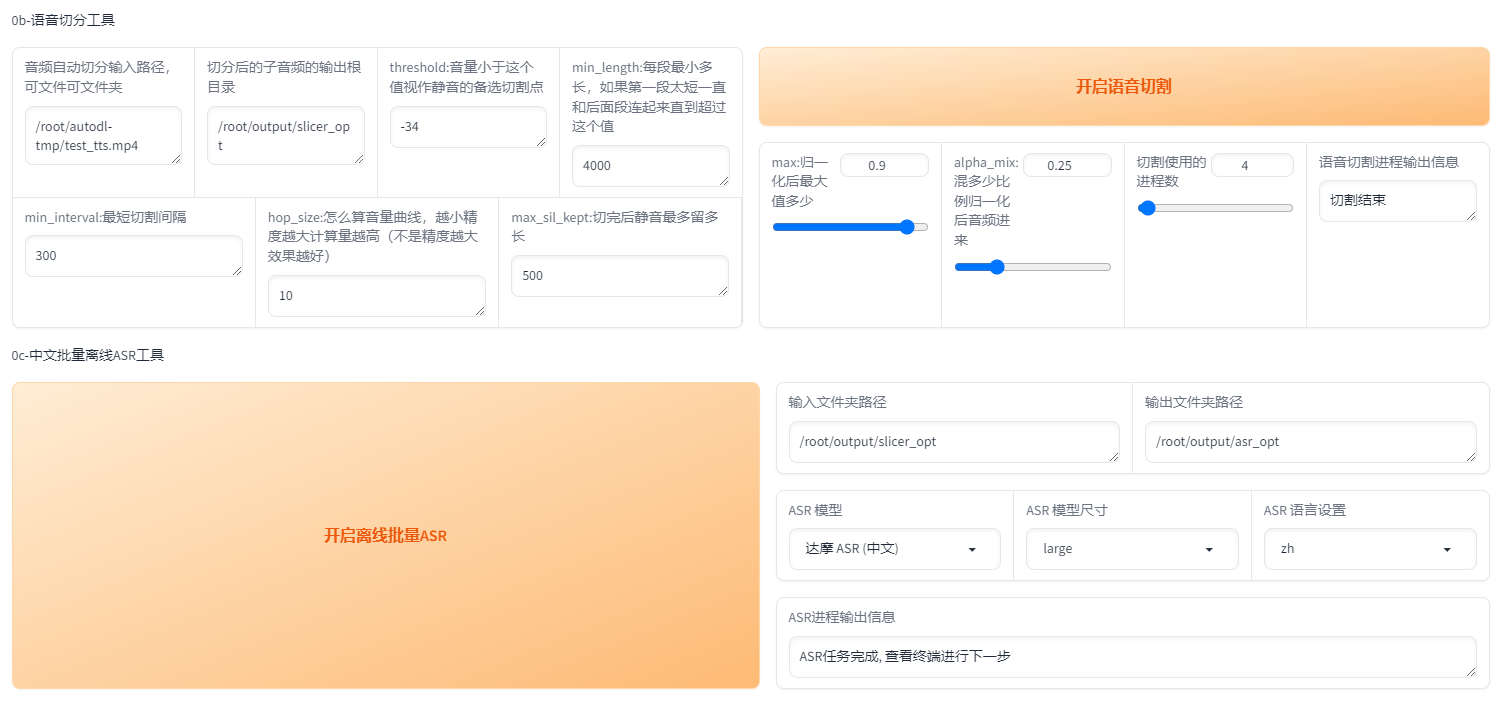Edit the ASR 输入文件夹路径 field
1499x704 pixels.
(954, 442)
